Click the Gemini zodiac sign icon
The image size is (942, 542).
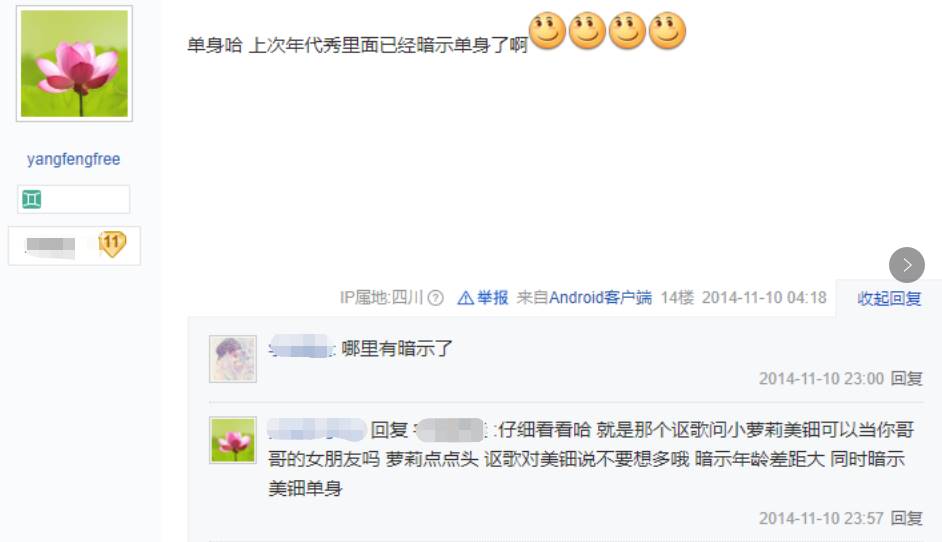click(x=31, y=199)
